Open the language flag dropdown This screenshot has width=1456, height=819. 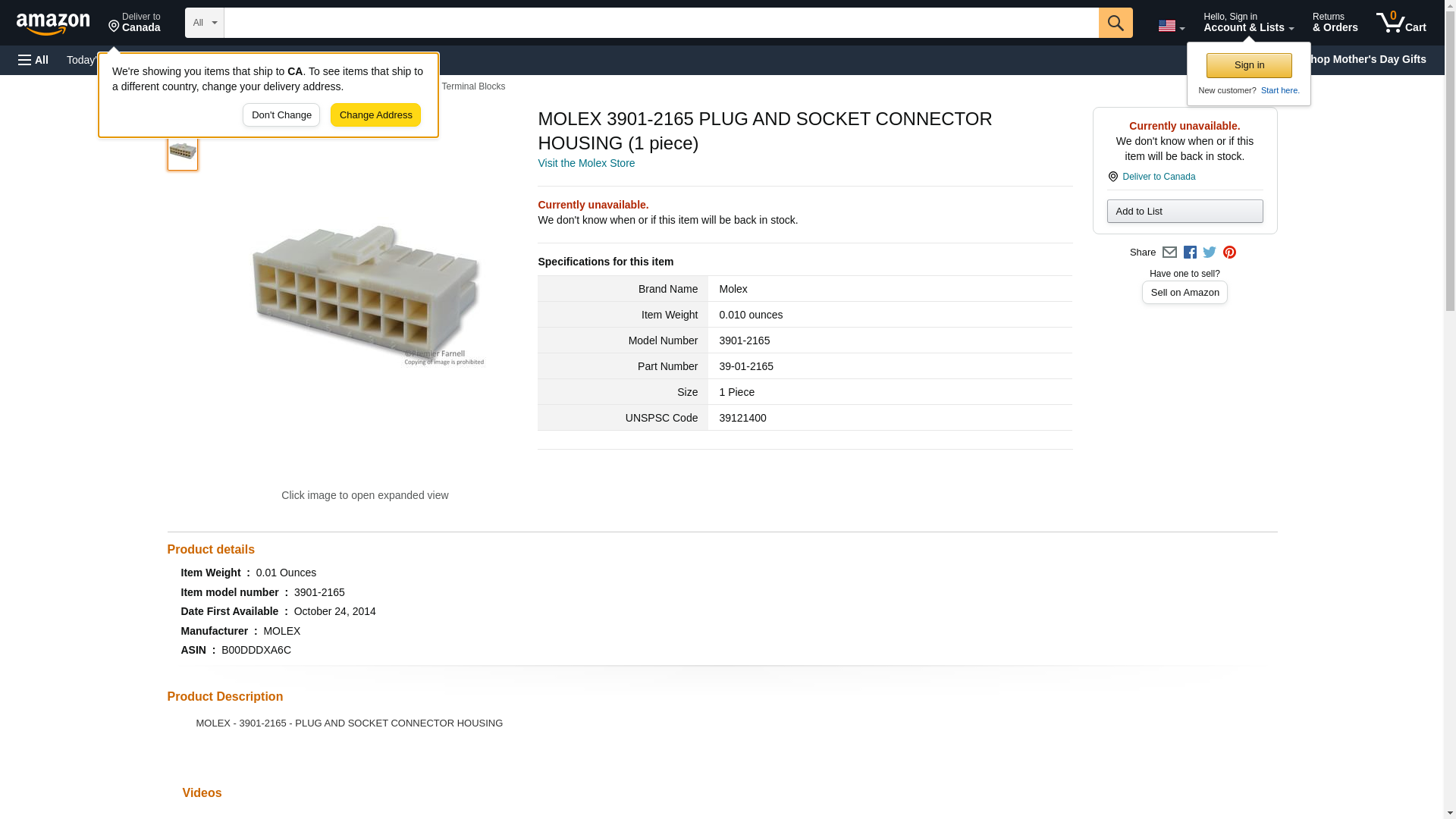click(x=1171, y=26)
